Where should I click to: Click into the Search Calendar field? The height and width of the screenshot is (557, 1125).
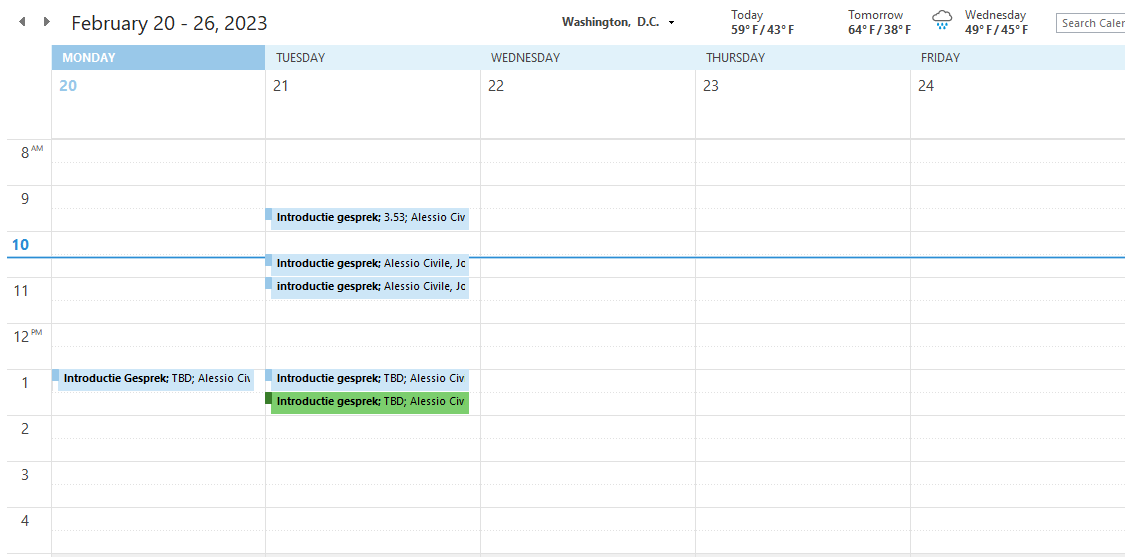[x=1092, y=23]
